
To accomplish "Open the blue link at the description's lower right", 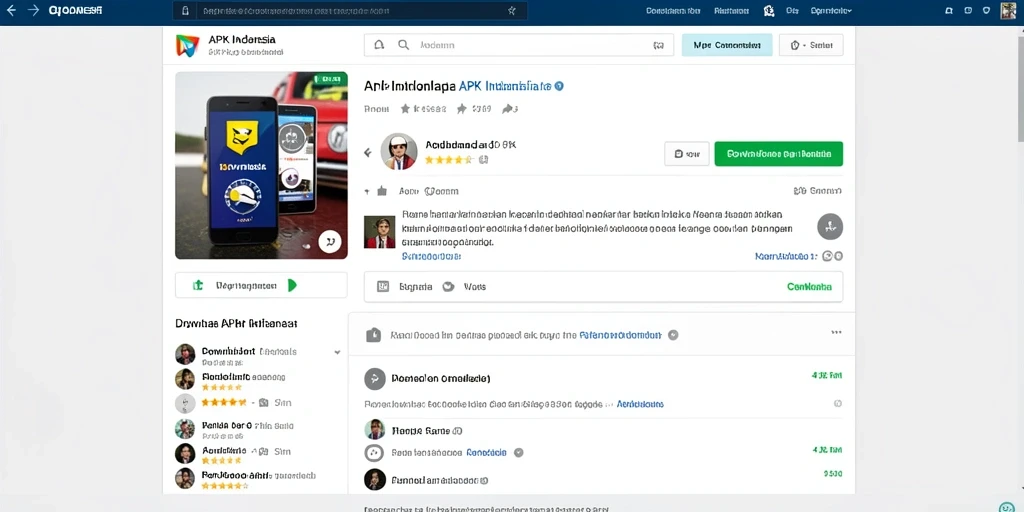I will [786, 257].
